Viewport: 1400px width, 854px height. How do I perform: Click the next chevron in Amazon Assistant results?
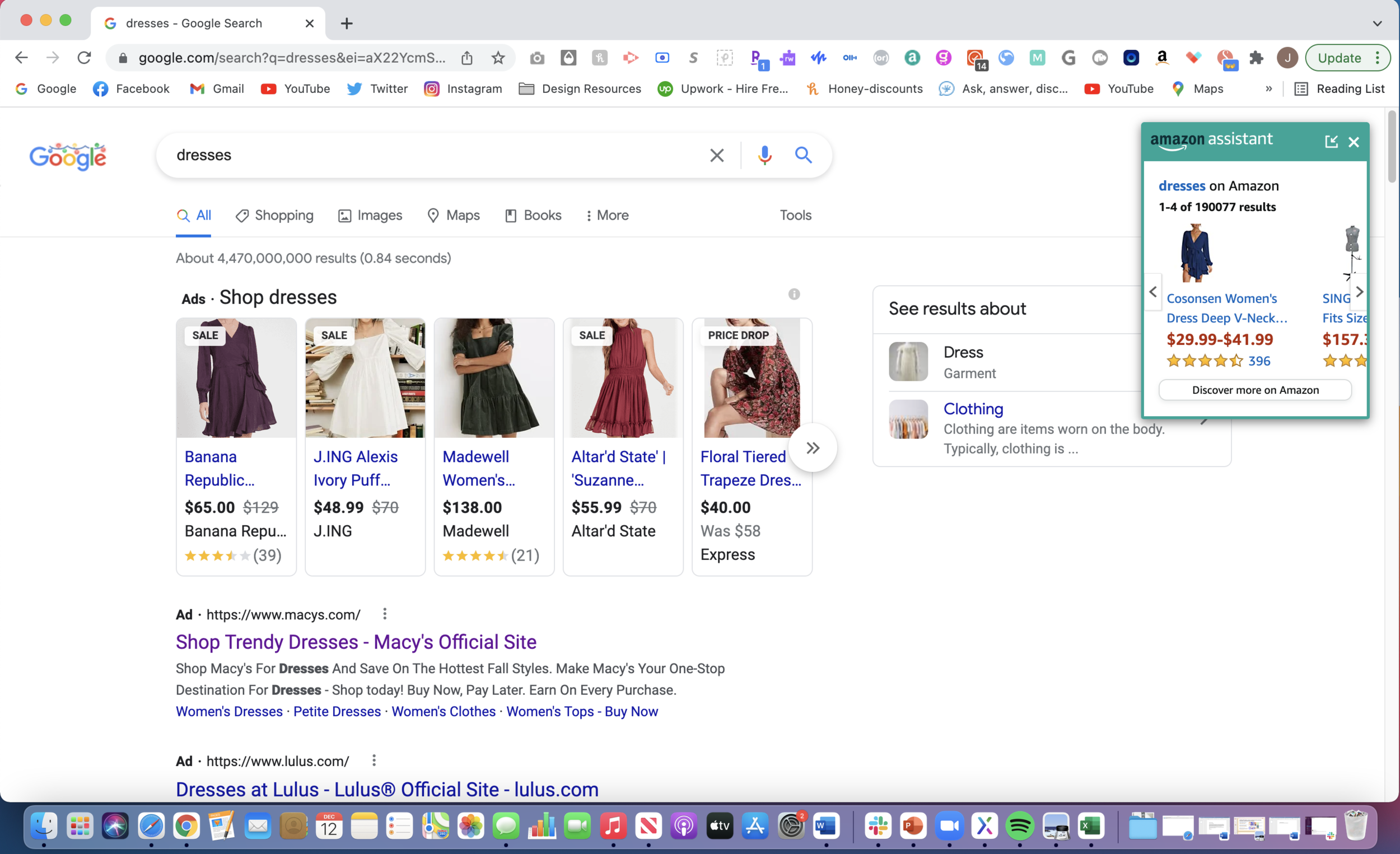pos(1359,292)
